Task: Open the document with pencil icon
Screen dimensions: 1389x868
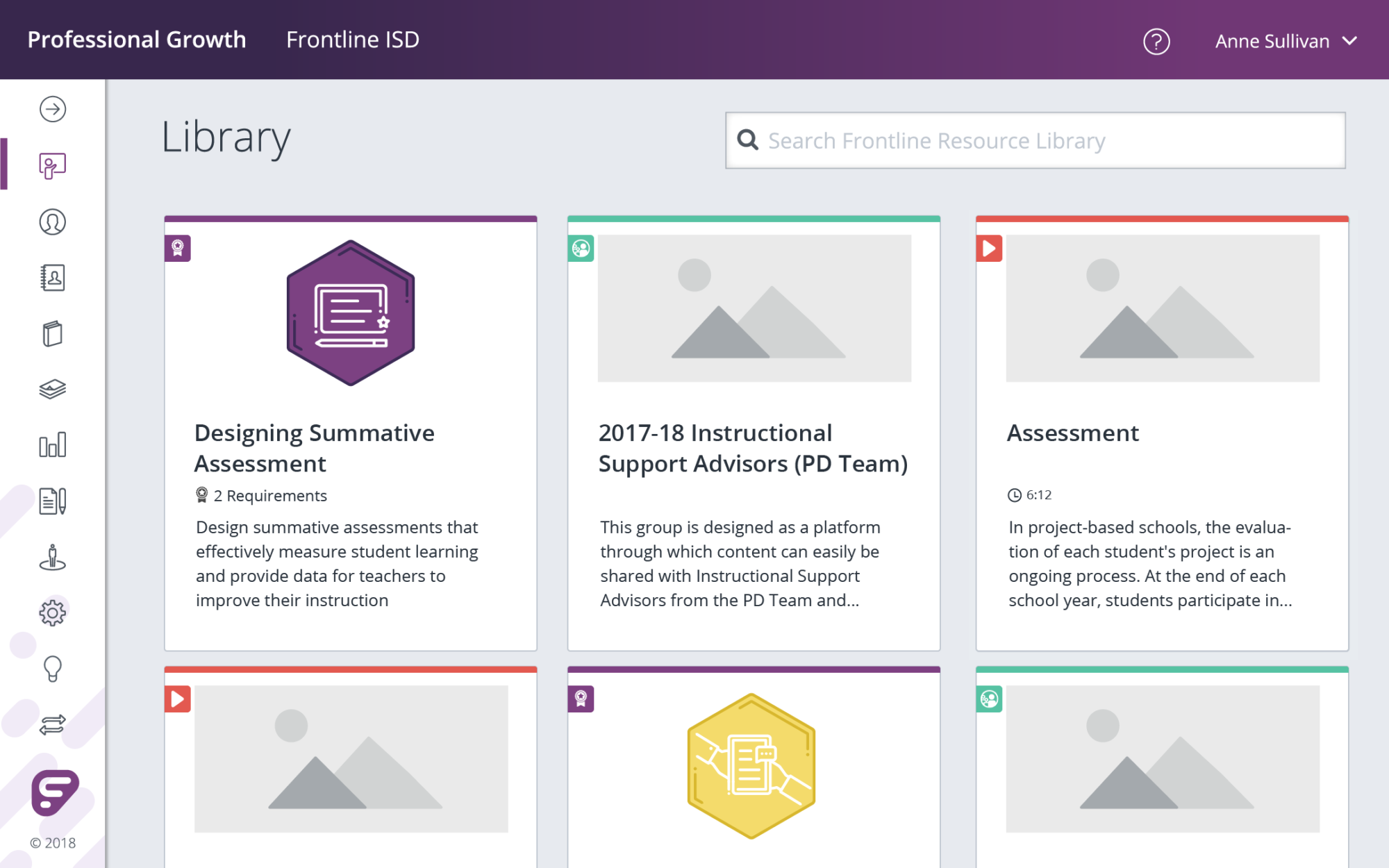Action: tap(53, 501)
